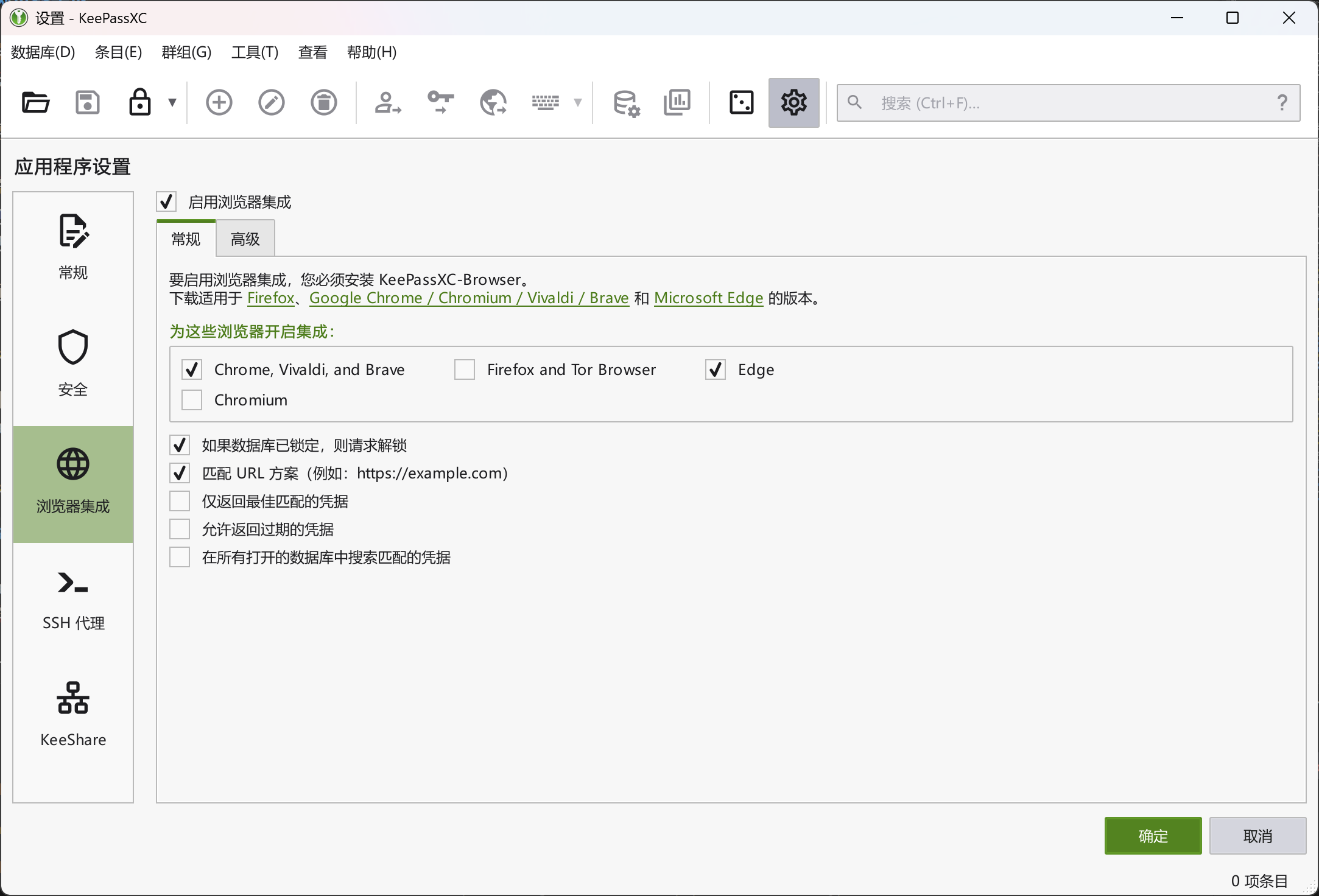1319x896 pixels.
Task: Close the KeePassXC window
Action: (x=1289, y=18)
